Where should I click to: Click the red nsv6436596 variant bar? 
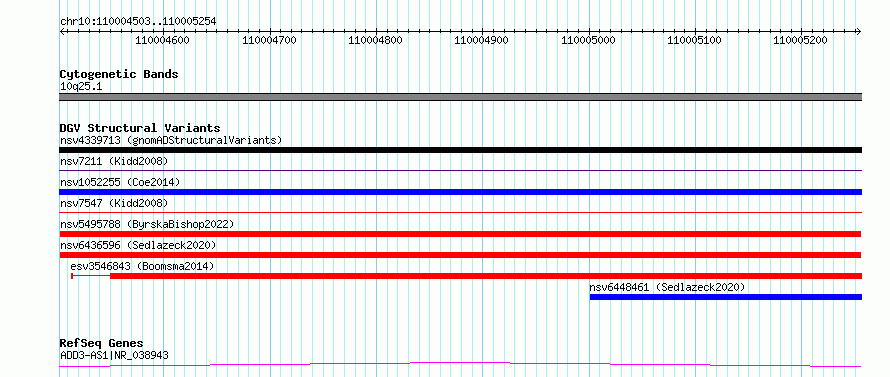coord(460,255)
